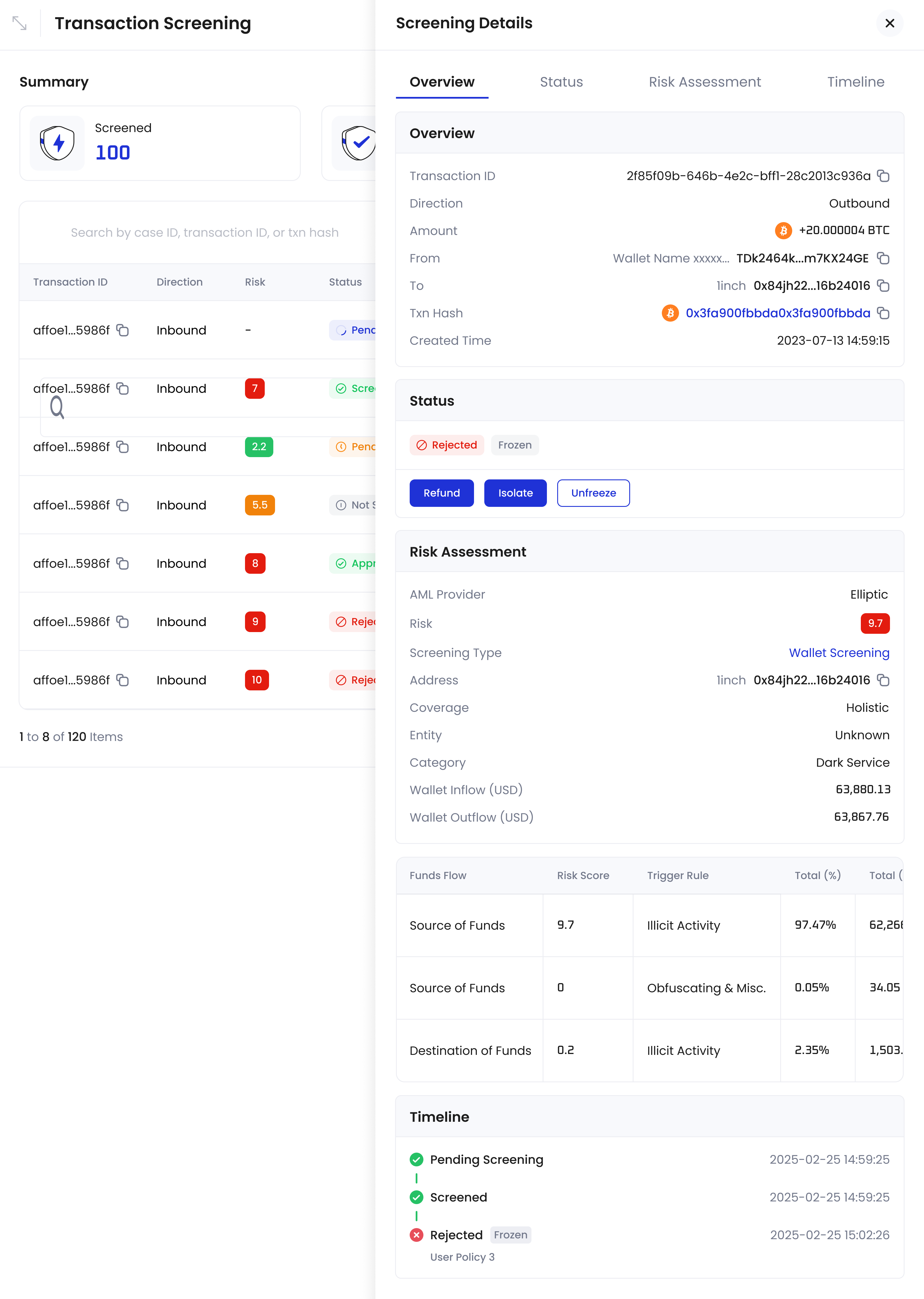Copy the To address in Overview
924x1299 pixels.
click(884, 286)
